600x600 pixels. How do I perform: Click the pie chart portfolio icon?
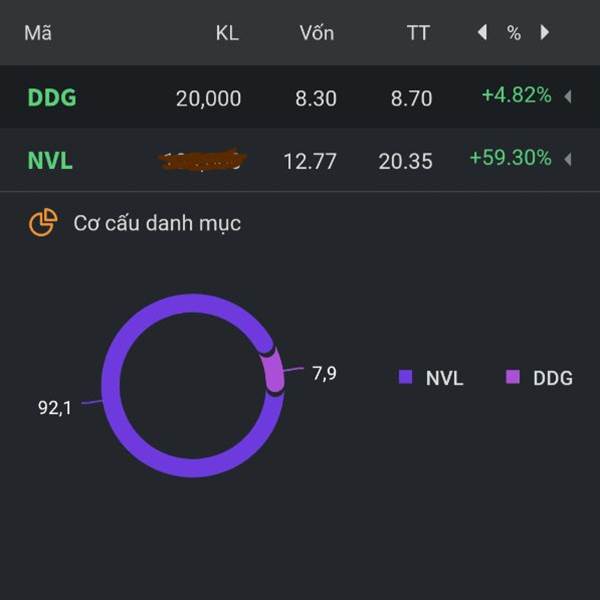click(43, 223)
